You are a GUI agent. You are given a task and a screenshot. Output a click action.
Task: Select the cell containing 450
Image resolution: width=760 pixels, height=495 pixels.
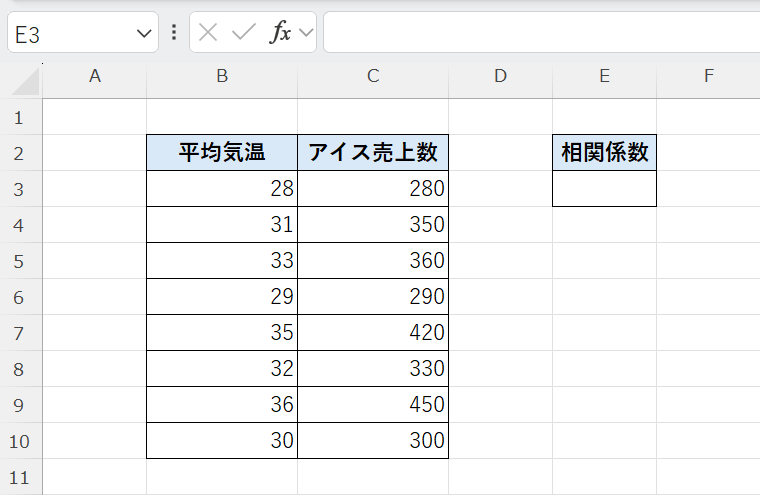[x=373, y=405]
